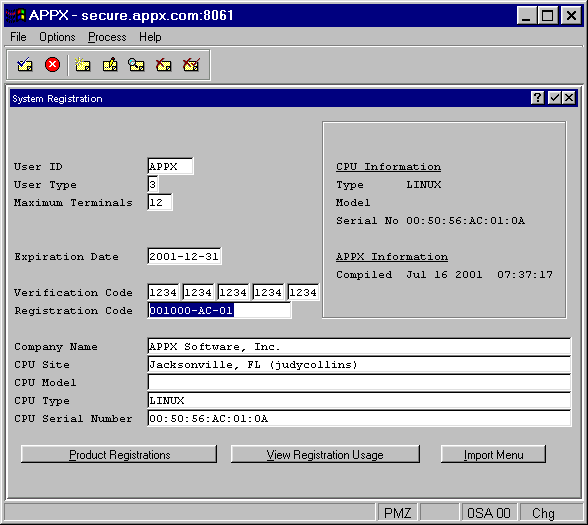
Task: Open the File menu
Action: (x=18, y=37)
